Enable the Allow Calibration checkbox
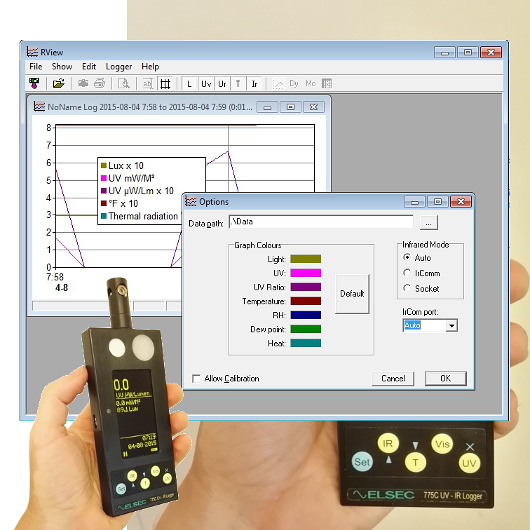Screen dimensions: 530x530 click(196, 378)
